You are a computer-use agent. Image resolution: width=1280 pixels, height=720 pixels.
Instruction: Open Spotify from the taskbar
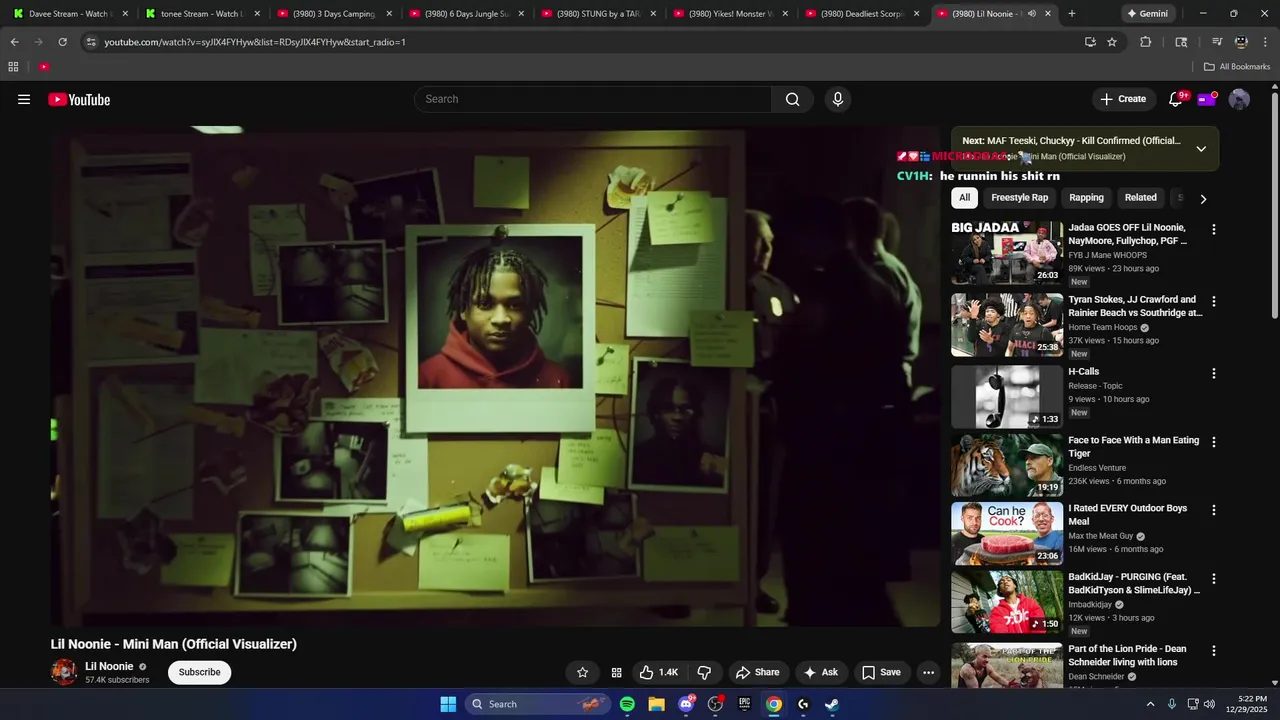pos(627,704)
